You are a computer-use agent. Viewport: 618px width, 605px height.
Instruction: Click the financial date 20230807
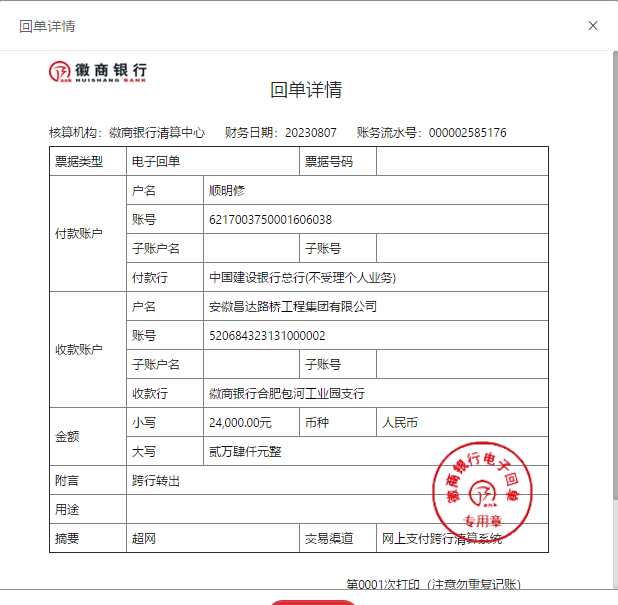(x=311, y=132)
